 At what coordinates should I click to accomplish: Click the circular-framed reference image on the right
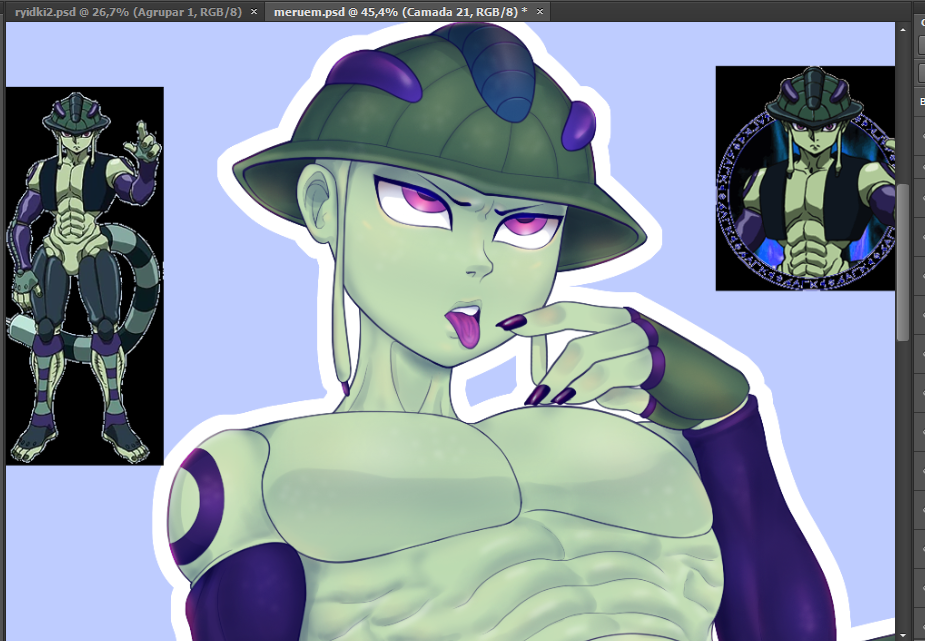click(805, 178)
